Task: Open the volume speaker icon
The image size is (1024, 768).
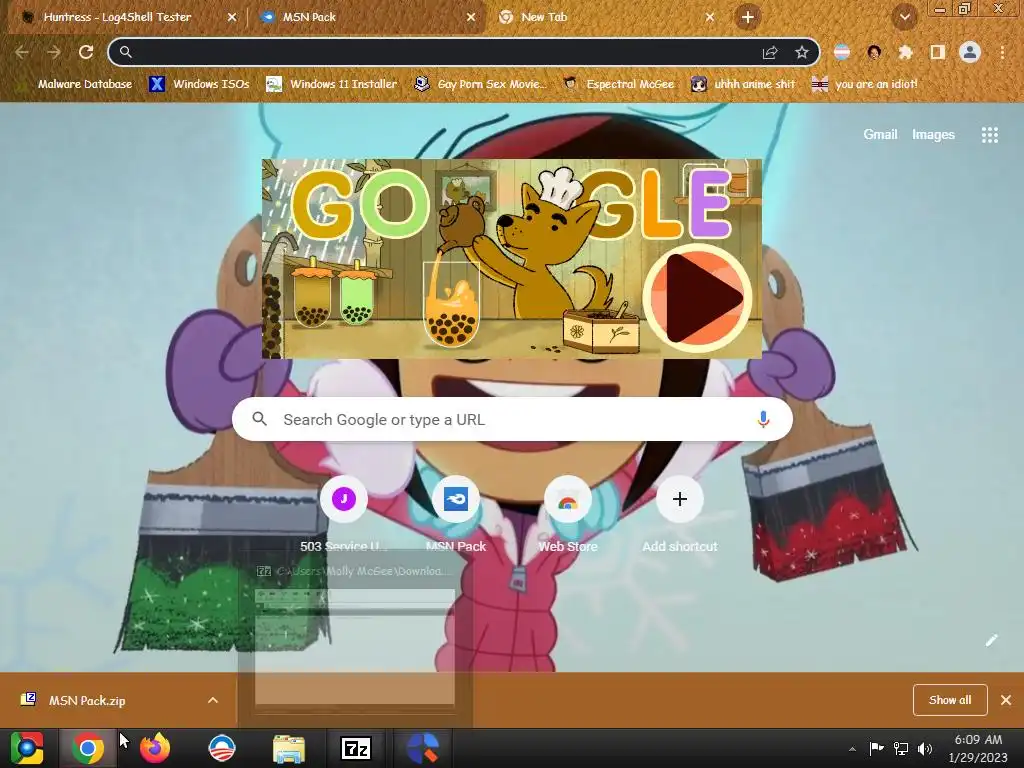Action: (925, 748)
